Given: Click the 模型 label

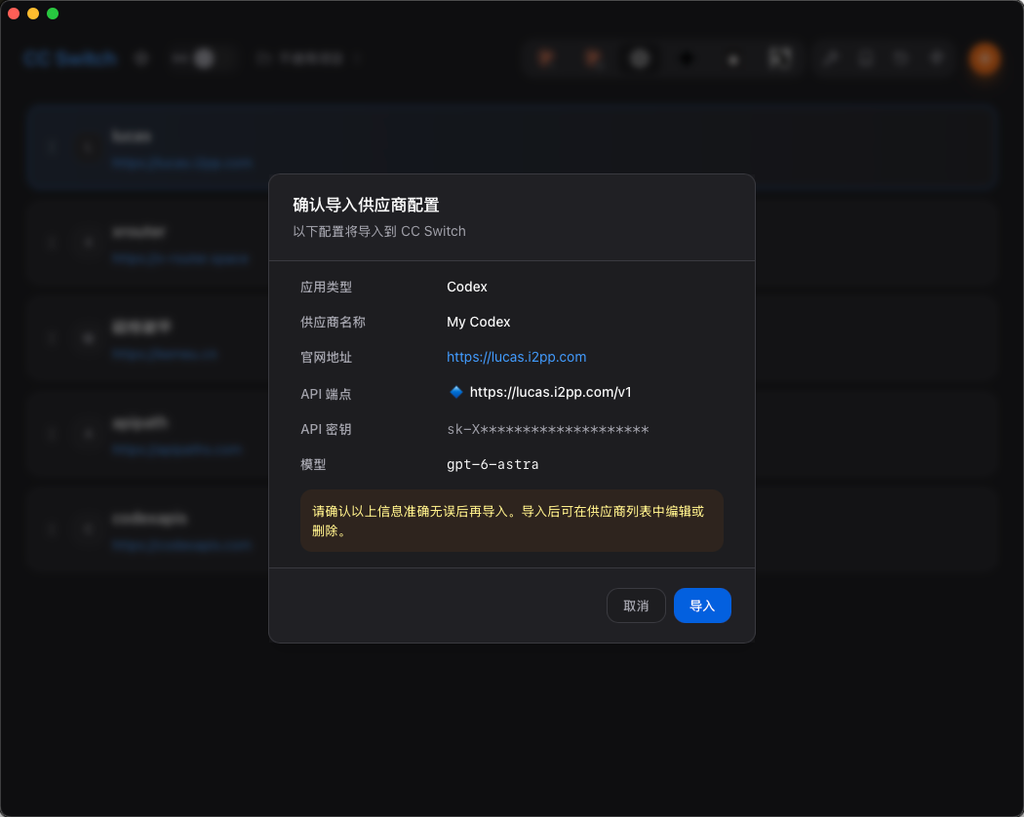Looking at the screenshot, I should click(313, 464).
